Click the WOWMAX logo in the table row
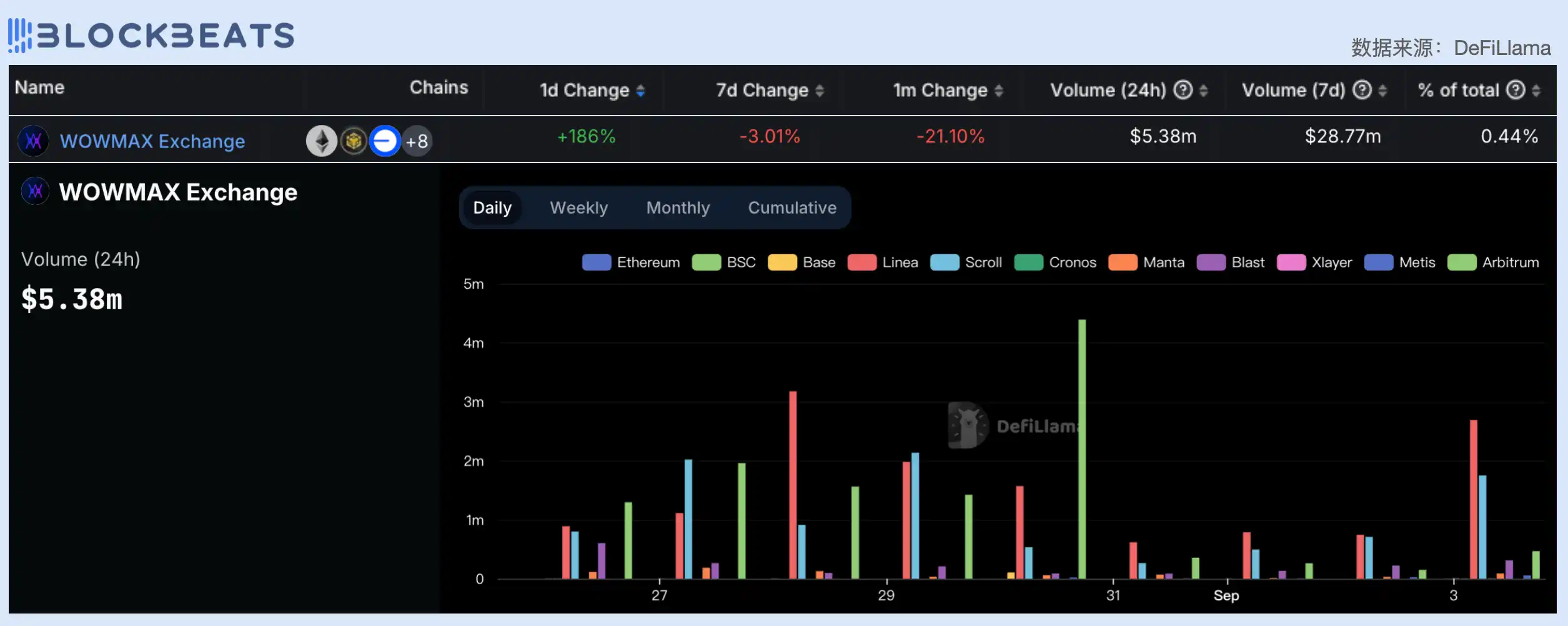The image size is (1568, 626). point(34,141)
